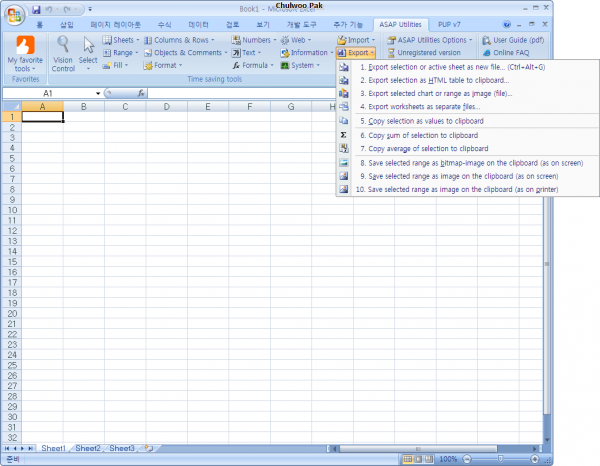
Task: Select column C header
Action: pyautogui.click(x=125, y=106)
